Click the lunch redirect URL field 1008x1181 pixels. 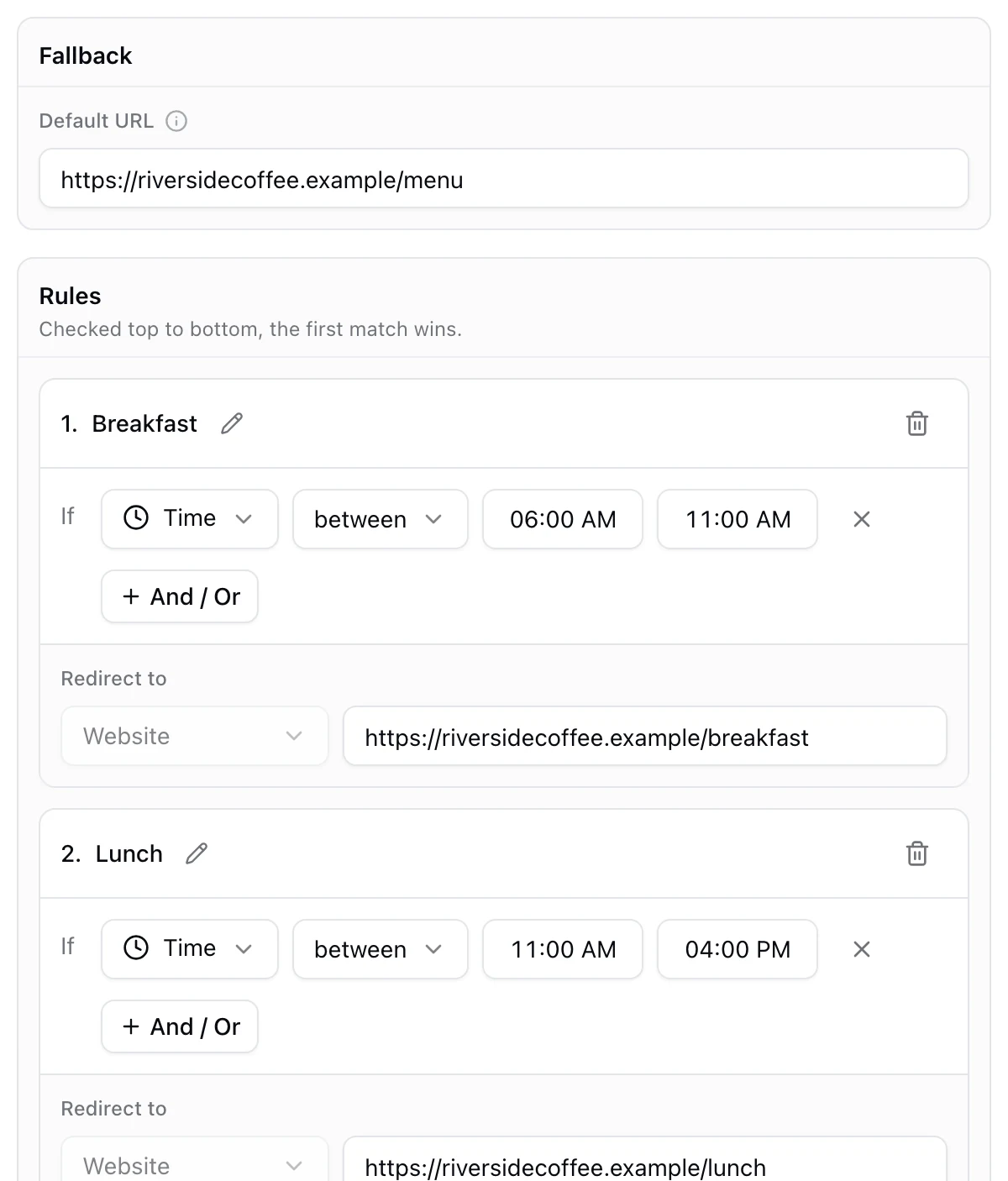(645, 1159)
